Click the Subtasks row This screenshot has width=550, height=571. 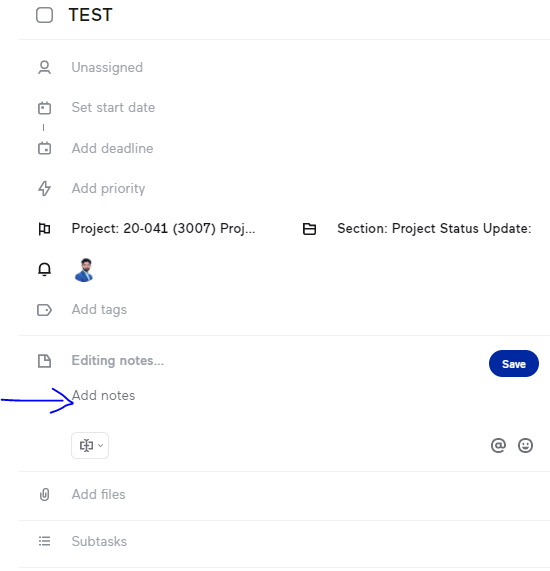coord(284,542)
